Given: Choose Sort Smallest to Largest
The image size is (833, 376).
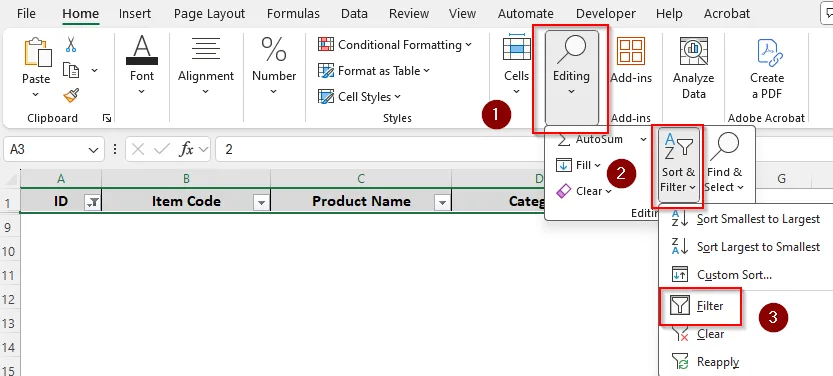Looking at the screenshot, I should [746, 219].
